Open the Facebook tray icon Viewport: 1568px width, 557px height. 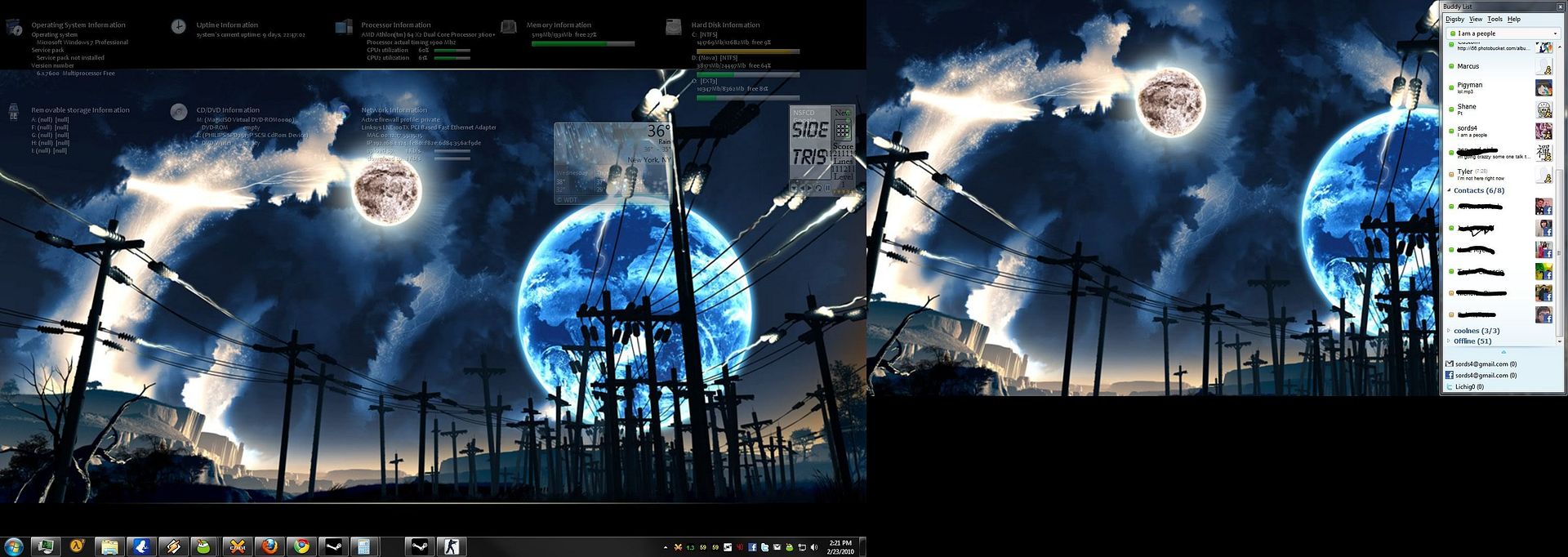pos(752,547)
